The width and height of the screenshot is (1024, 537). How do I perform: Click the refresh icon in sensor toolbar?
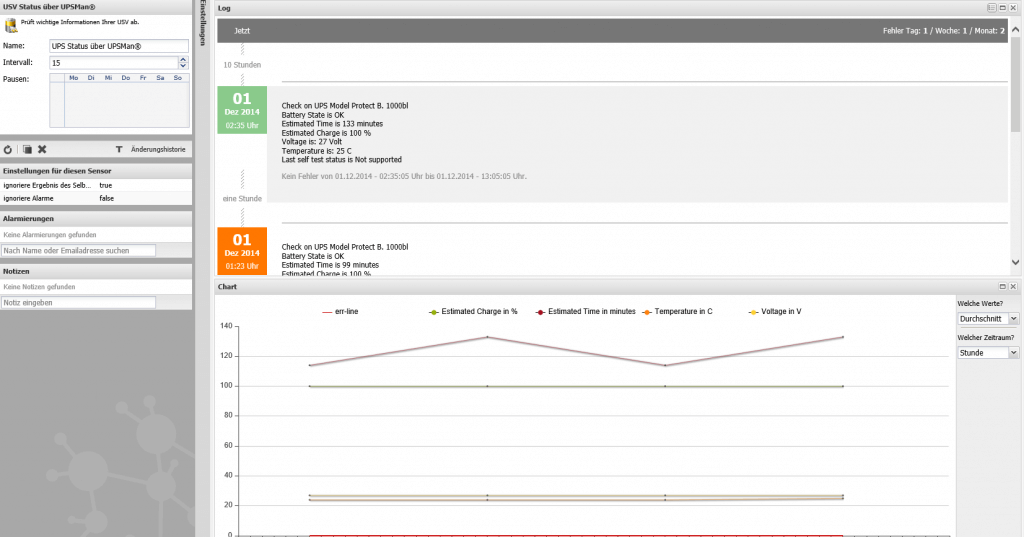point(8,149)
